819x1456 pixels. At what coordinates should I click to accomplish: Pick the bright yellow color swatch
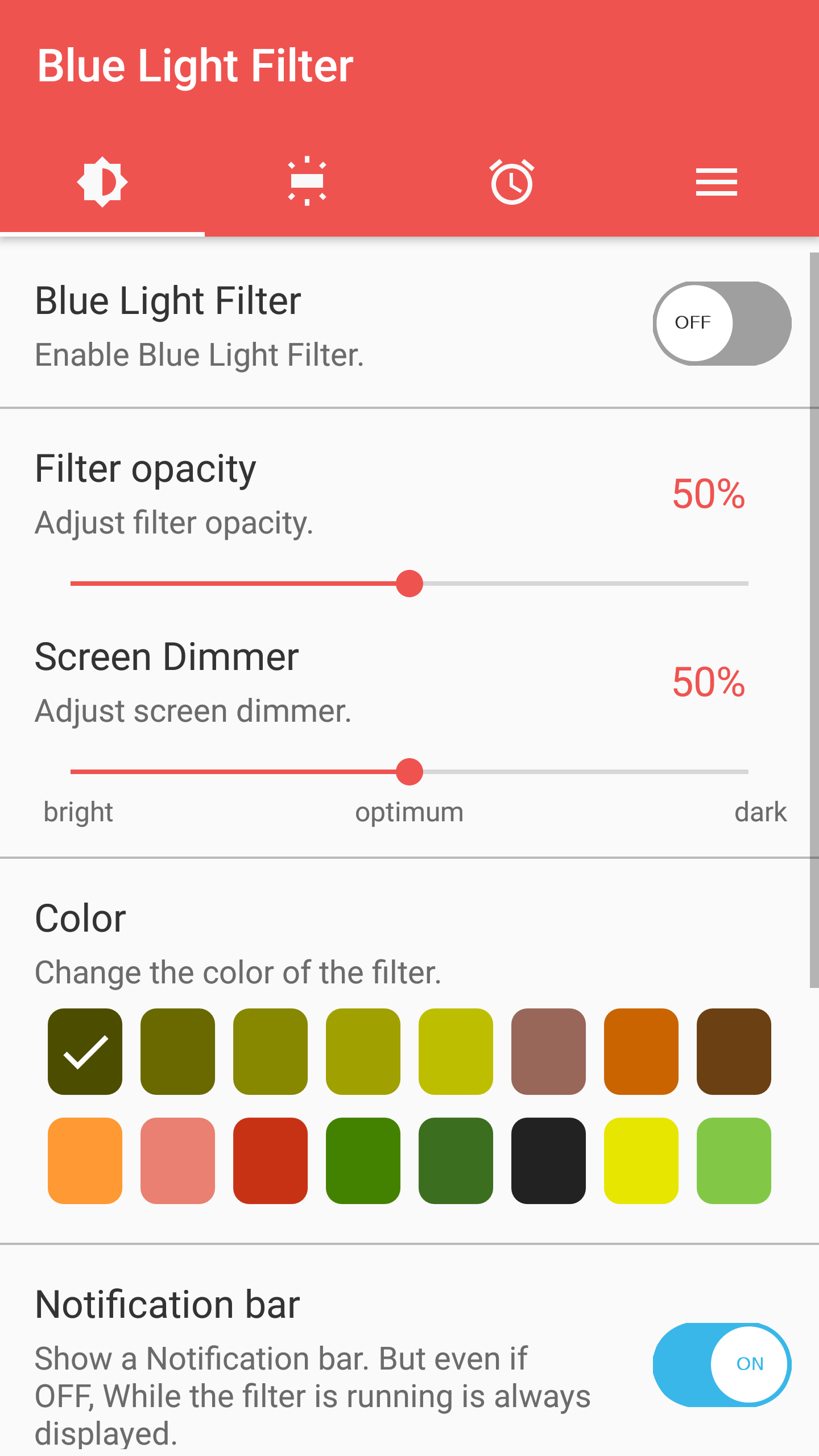tap(641, 1160)
